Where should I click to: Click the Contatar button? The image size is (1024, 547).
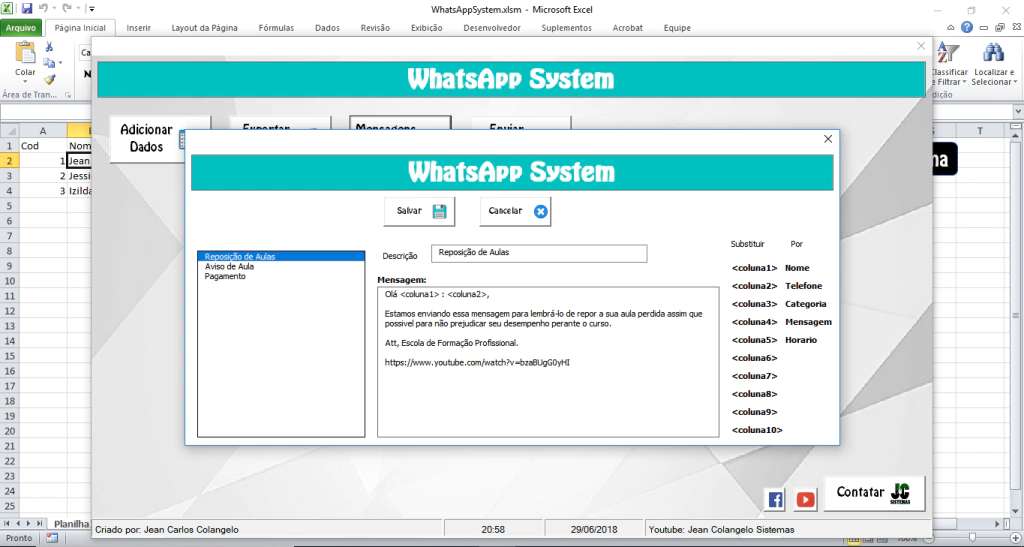[x=874, y=493]
